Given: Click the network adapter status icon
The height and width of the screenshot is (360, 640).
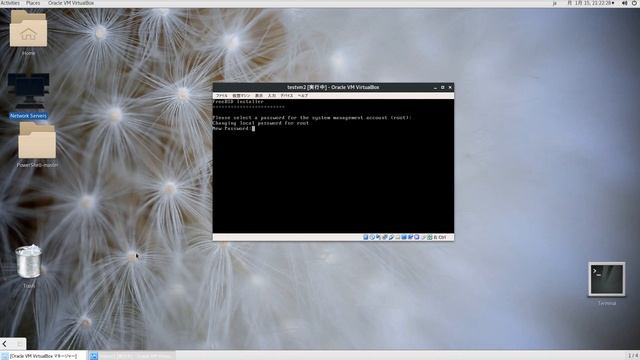Looking at the screenshot, I should [384, 237].
